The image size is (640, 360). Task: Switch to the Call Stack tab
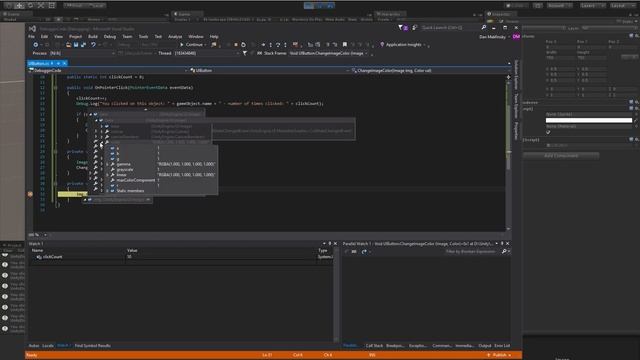[374, 346]
